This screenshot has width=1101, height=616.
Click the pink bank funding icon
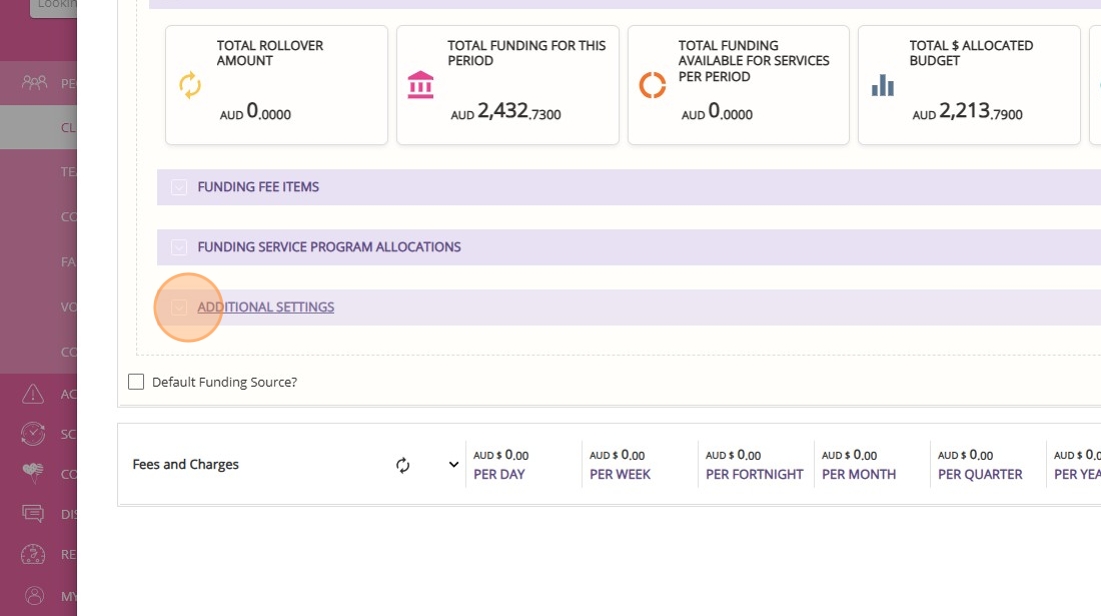[421, 86]
